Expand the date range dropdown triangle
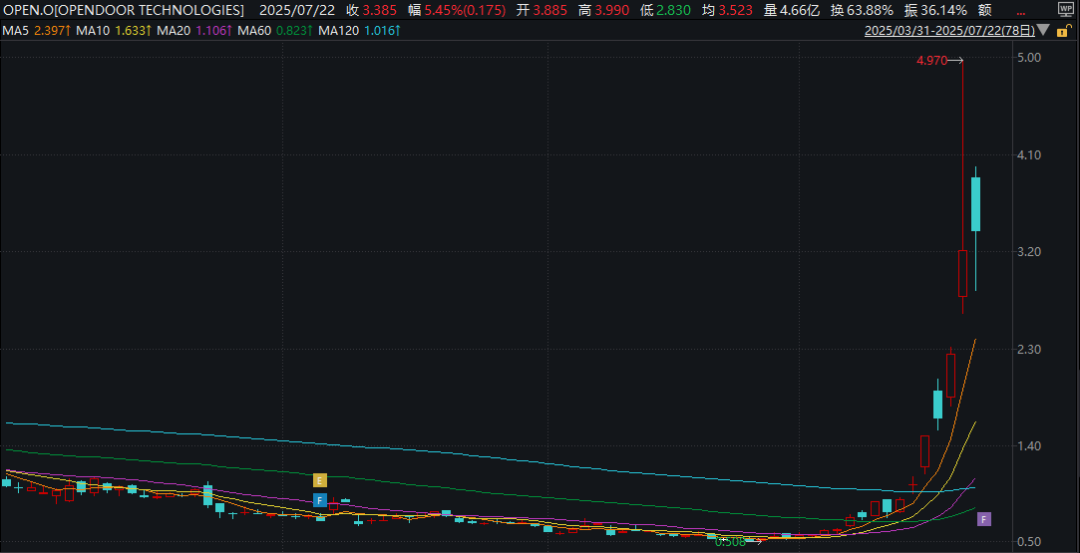The height and width of the screenshot is (553, 1080). (1043, 31)
